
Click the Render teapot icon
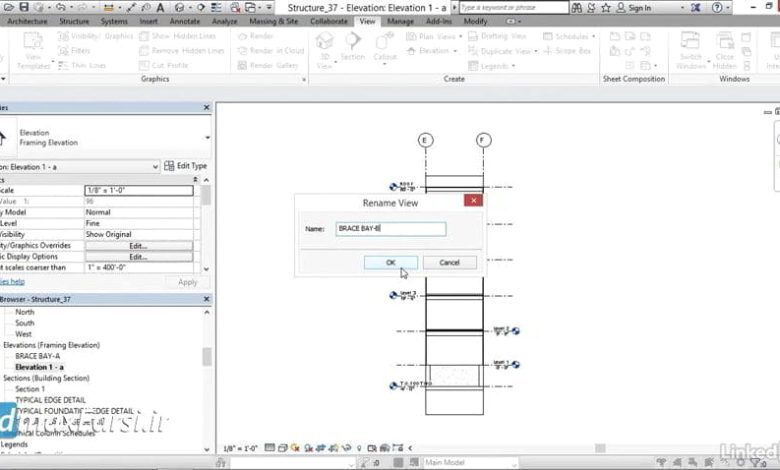click(242, 36)
